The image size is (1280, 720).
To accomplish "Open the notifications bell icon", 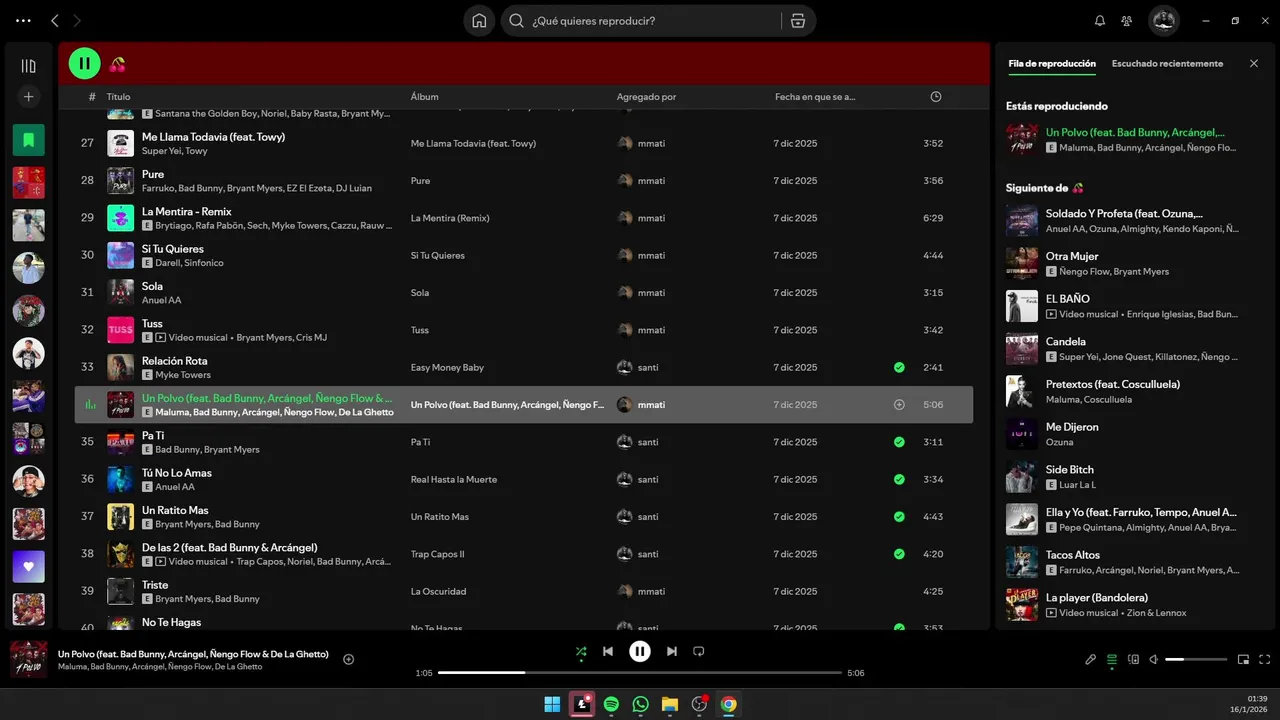I will (x=1100, y=21).
